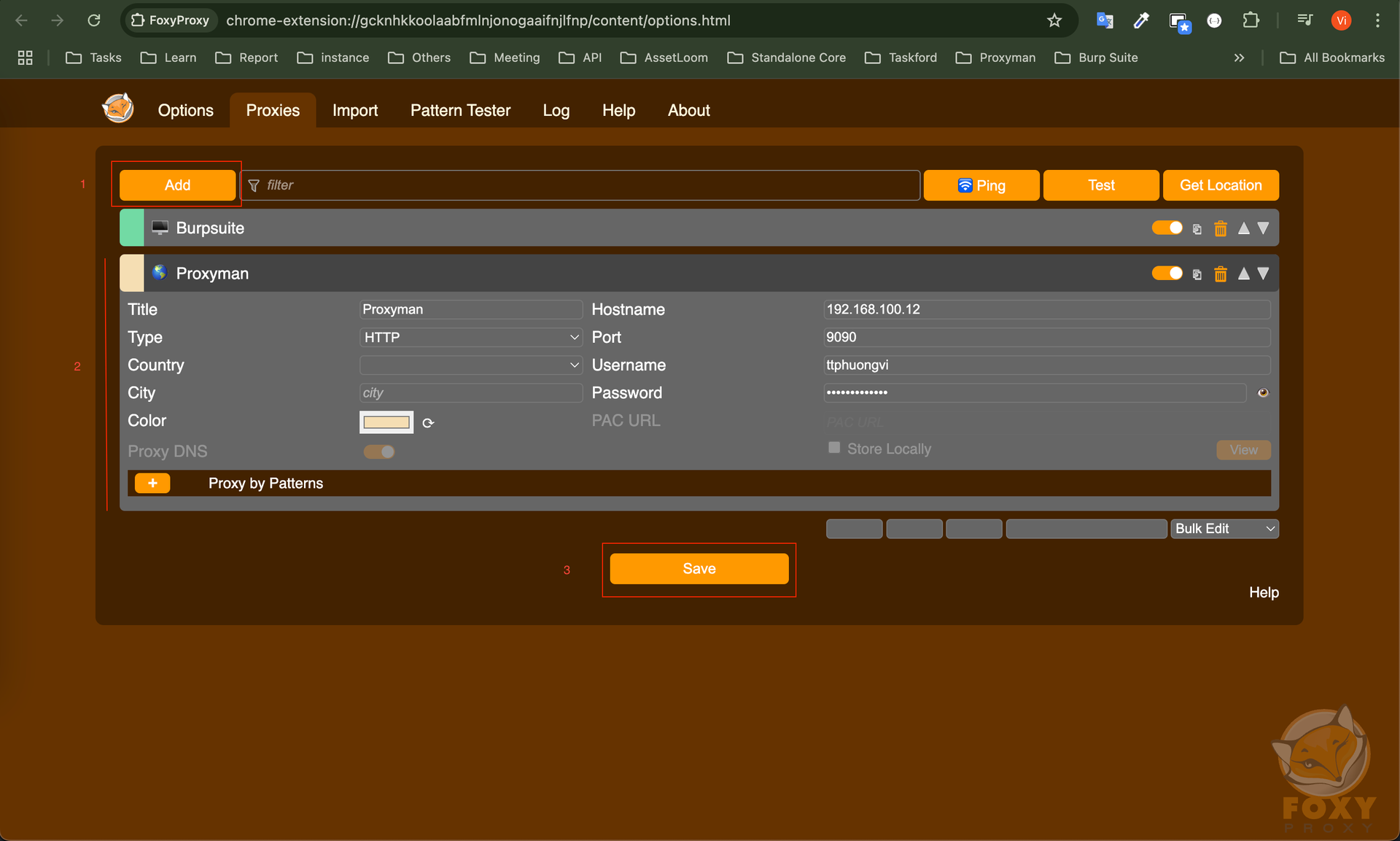
Task: Click the monitor icon beside Burpsuite
Action: (x=160, y=228)
